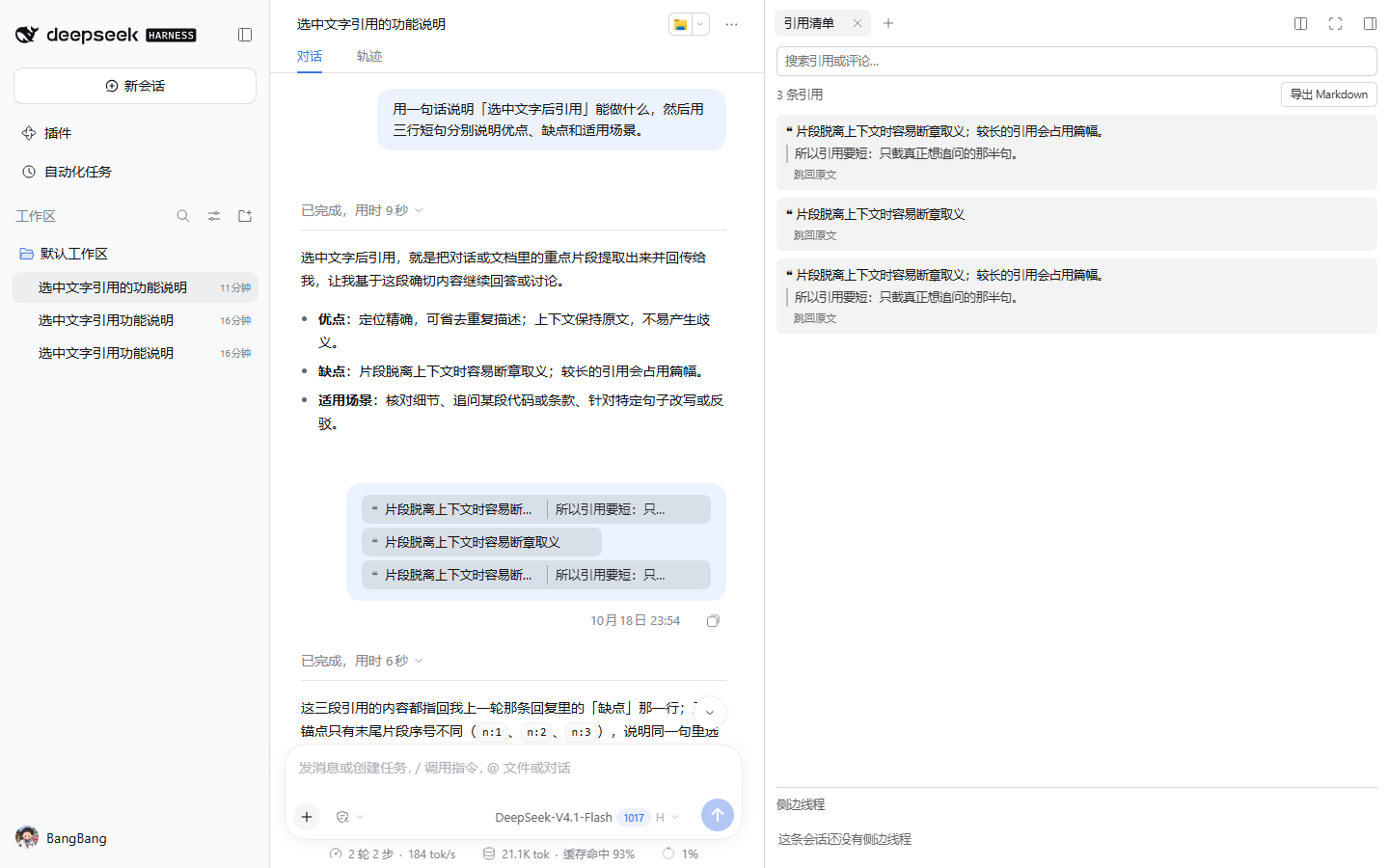Add attachment with the plus button

pyautogui.click(x=307, y=817)
